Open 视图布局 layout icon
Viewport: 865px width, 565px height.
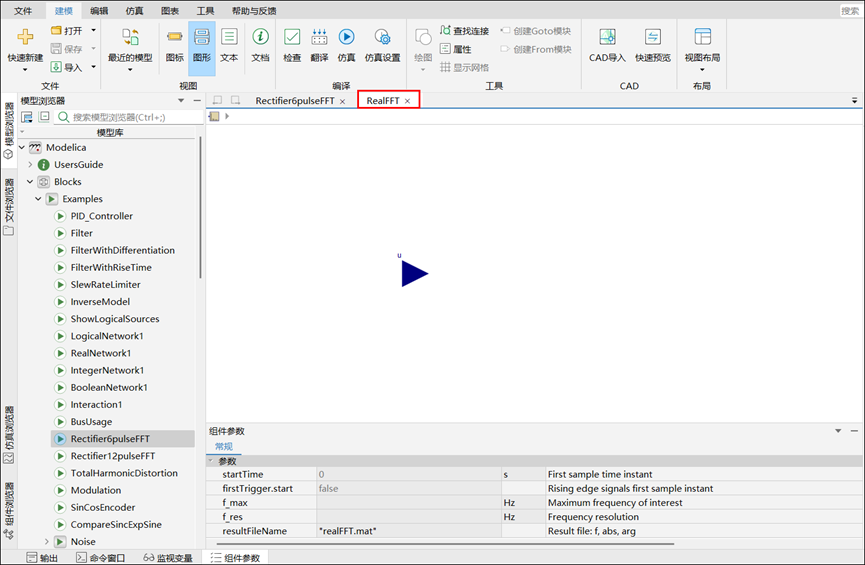[702, 37]
